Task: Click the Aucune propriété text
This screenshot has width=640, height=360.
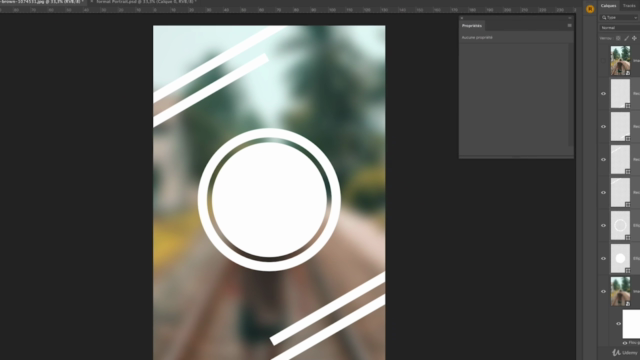Action: coord(477,38)
